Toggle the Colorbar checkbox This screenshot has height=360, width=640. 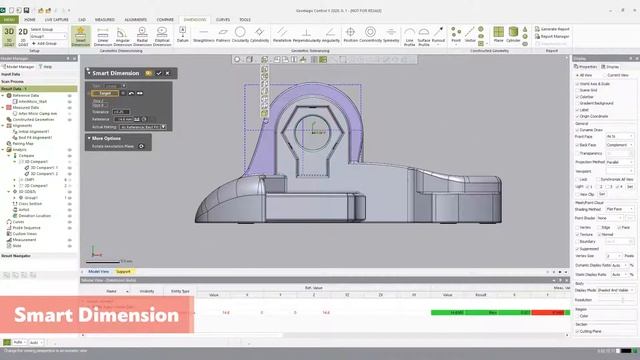[x=578, y=97]
